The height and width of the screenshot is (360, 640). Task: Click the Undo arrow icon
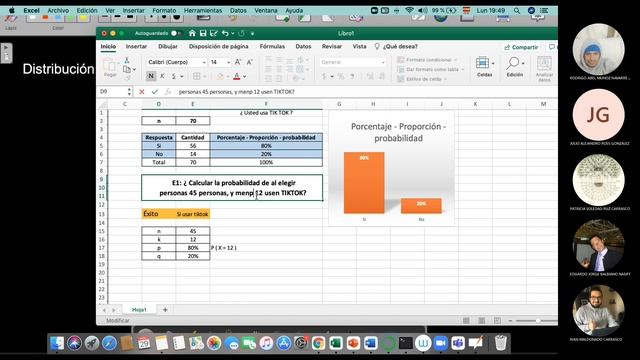click(x=225, y=33)
